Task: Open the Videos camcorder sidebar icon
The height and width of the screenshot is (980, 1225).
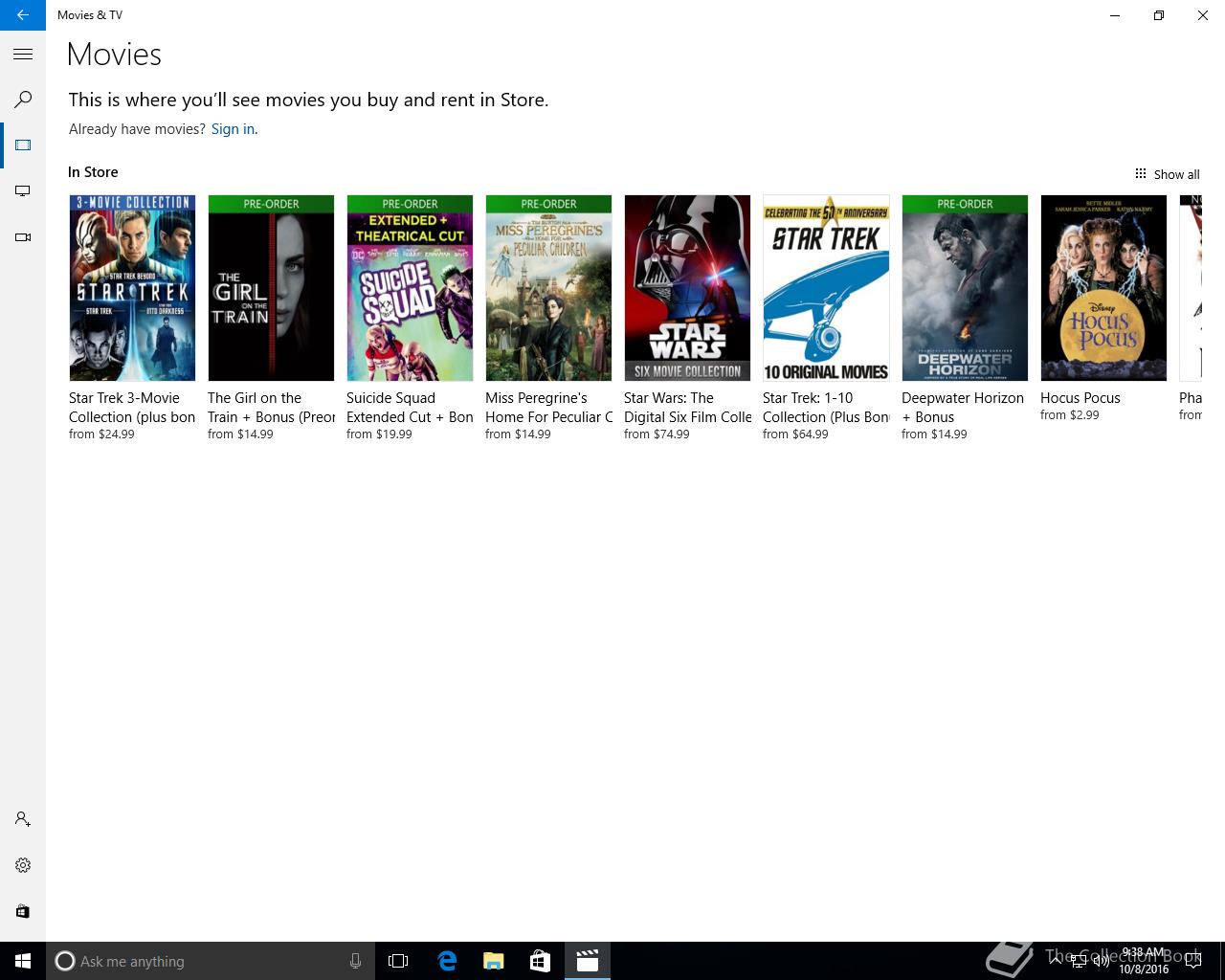Action: click(23, 237)
